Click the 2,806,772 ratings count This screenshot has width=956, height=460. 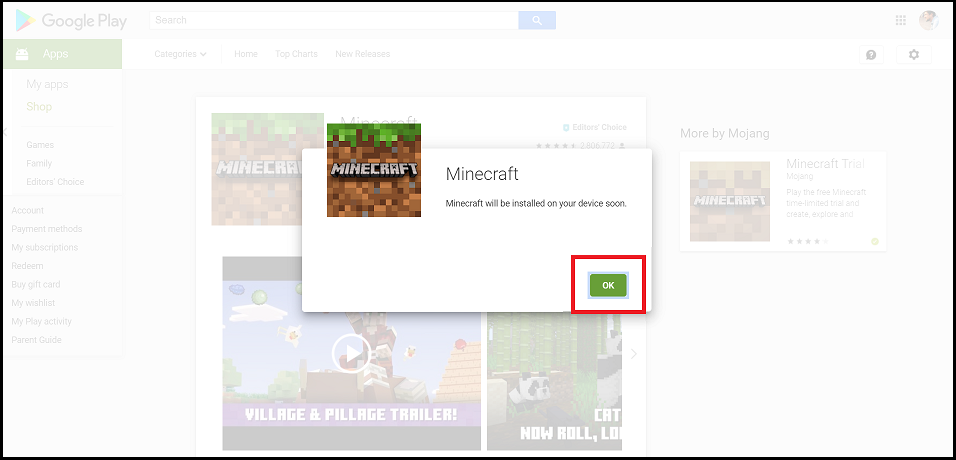click(x=598, y=146)
